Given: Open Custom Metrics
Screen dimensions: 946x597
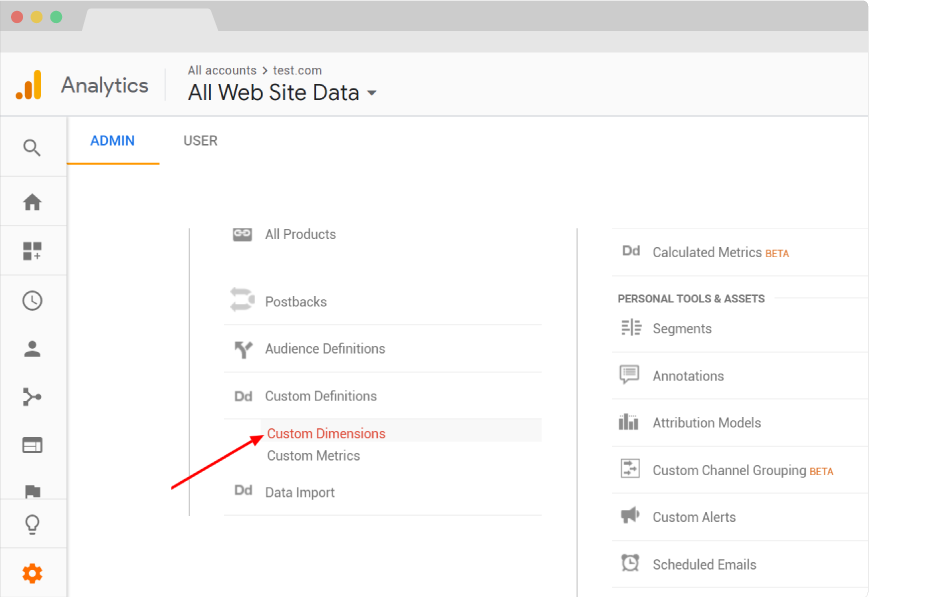Looking at the screenshot, I should [314, 455].
